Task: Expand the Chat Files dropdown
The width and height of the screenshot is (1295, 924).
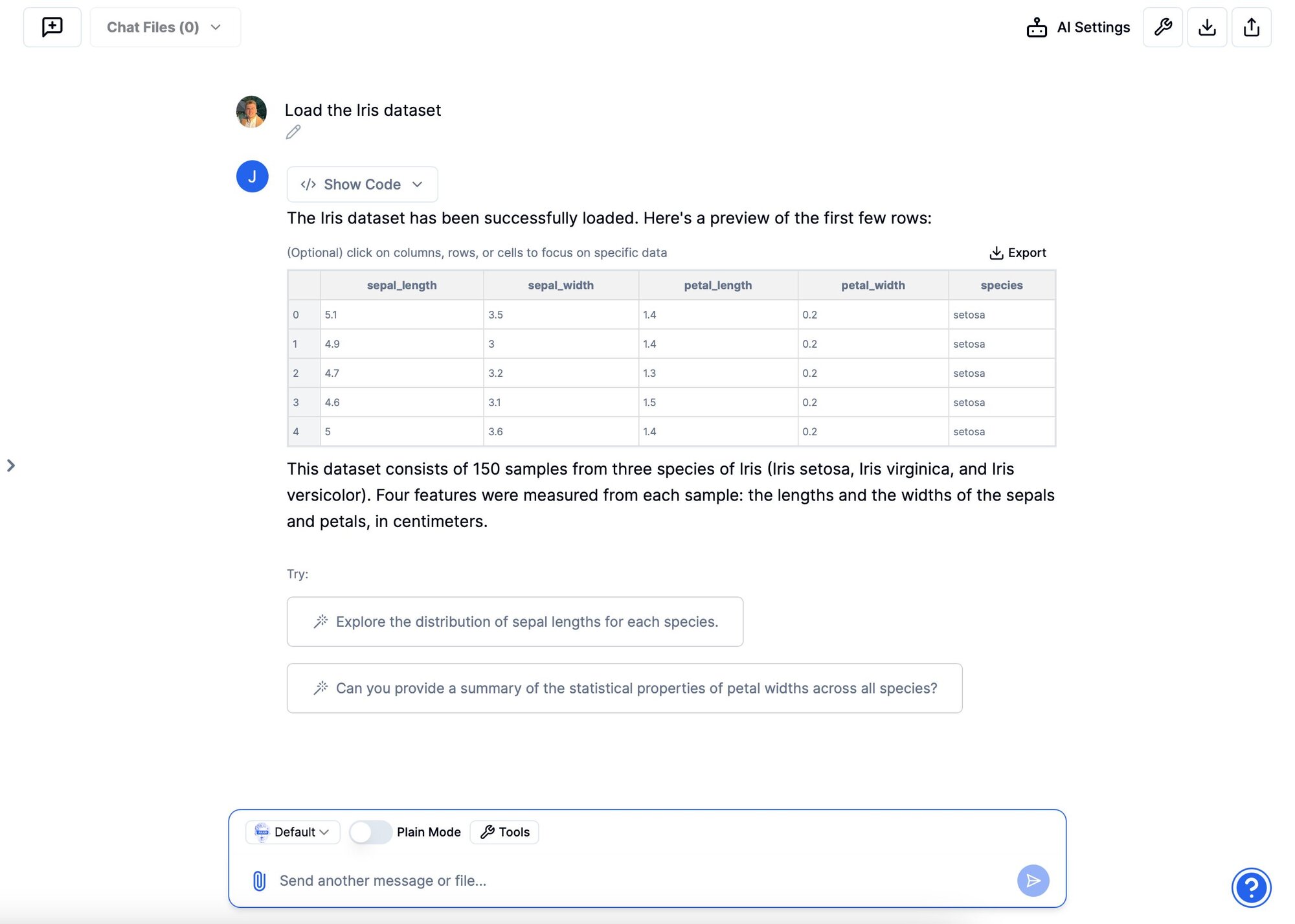Action: point(165,27)
